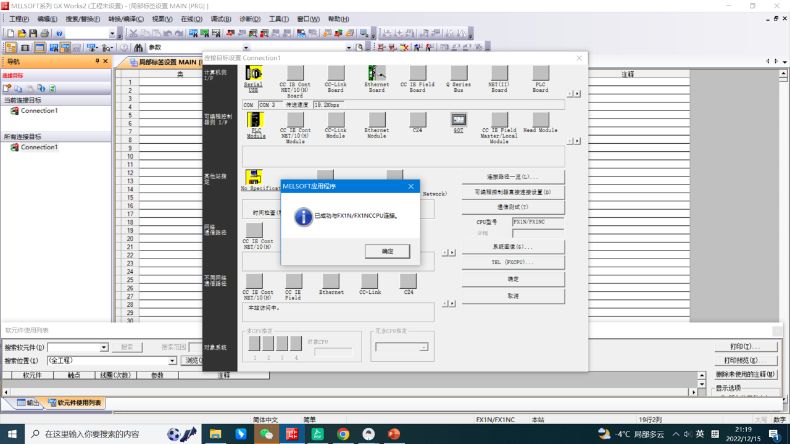Click the Print toolbar icon
Image resolution: width=790 pixels, height=444 pixels.
(45, 33)
